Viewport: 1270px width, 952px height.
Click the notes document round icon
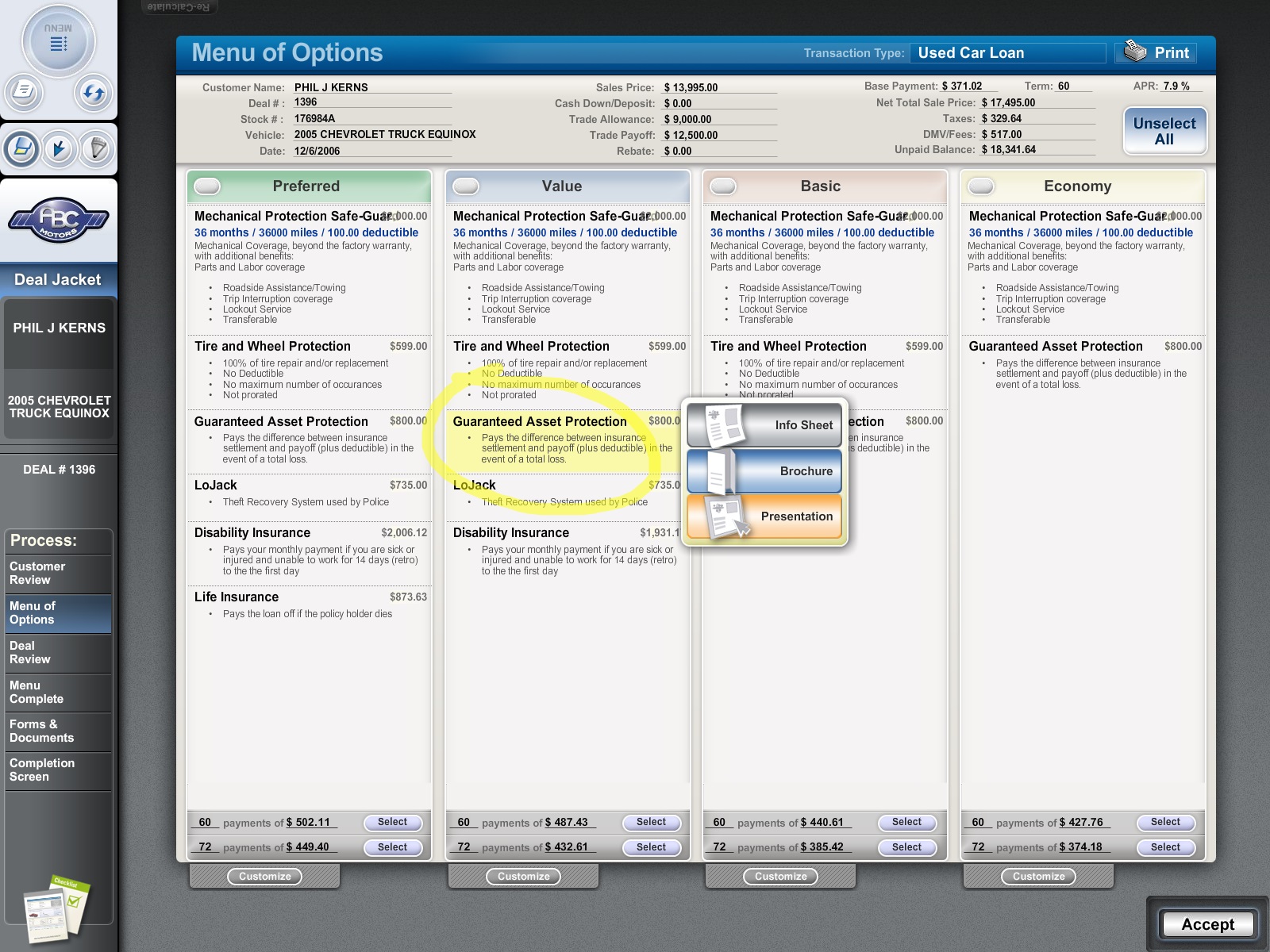pos(24,92)
